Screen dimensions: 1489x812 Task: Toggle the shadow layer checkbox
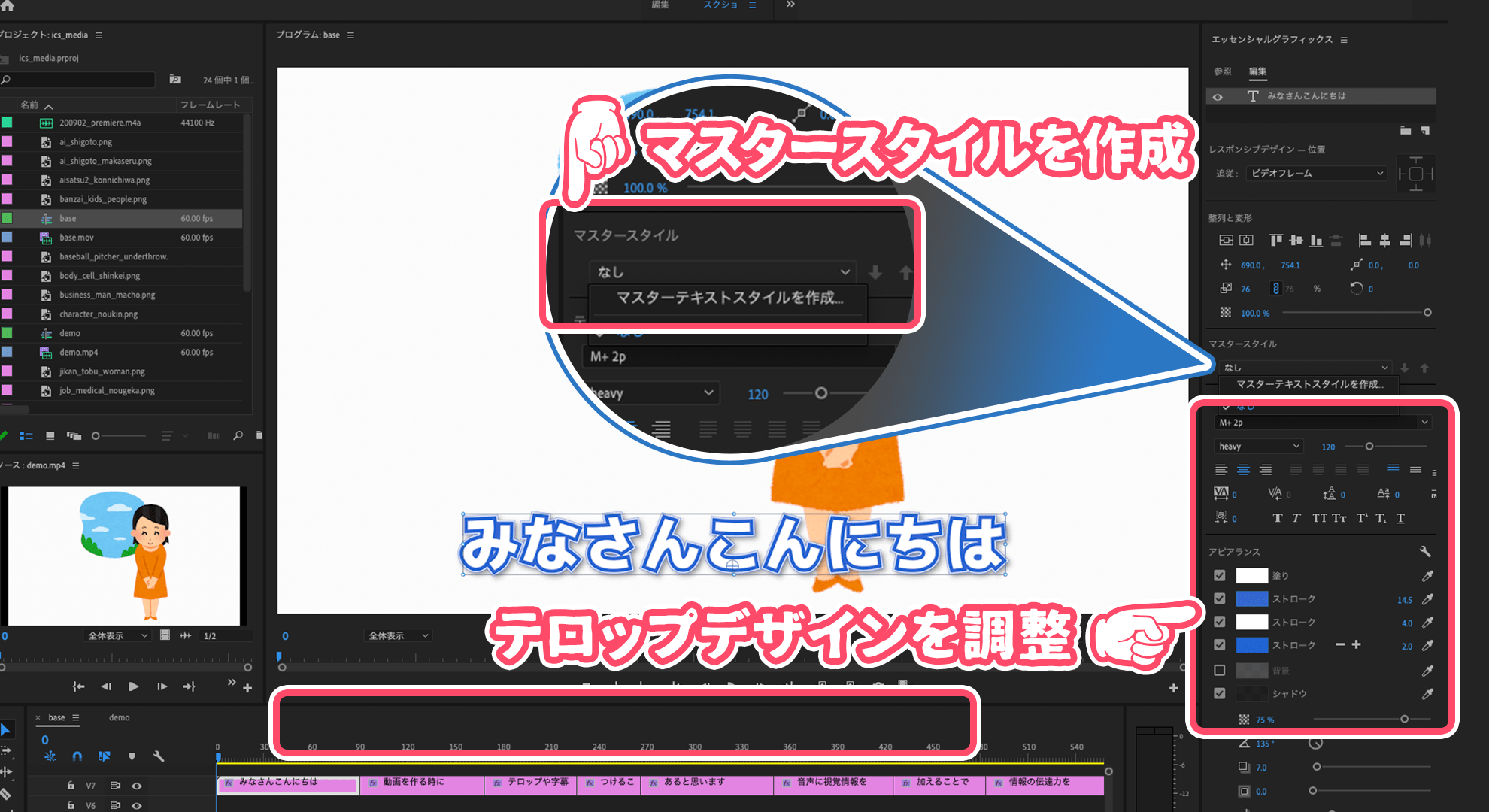pyautogui.click(x=1220, y=694)
